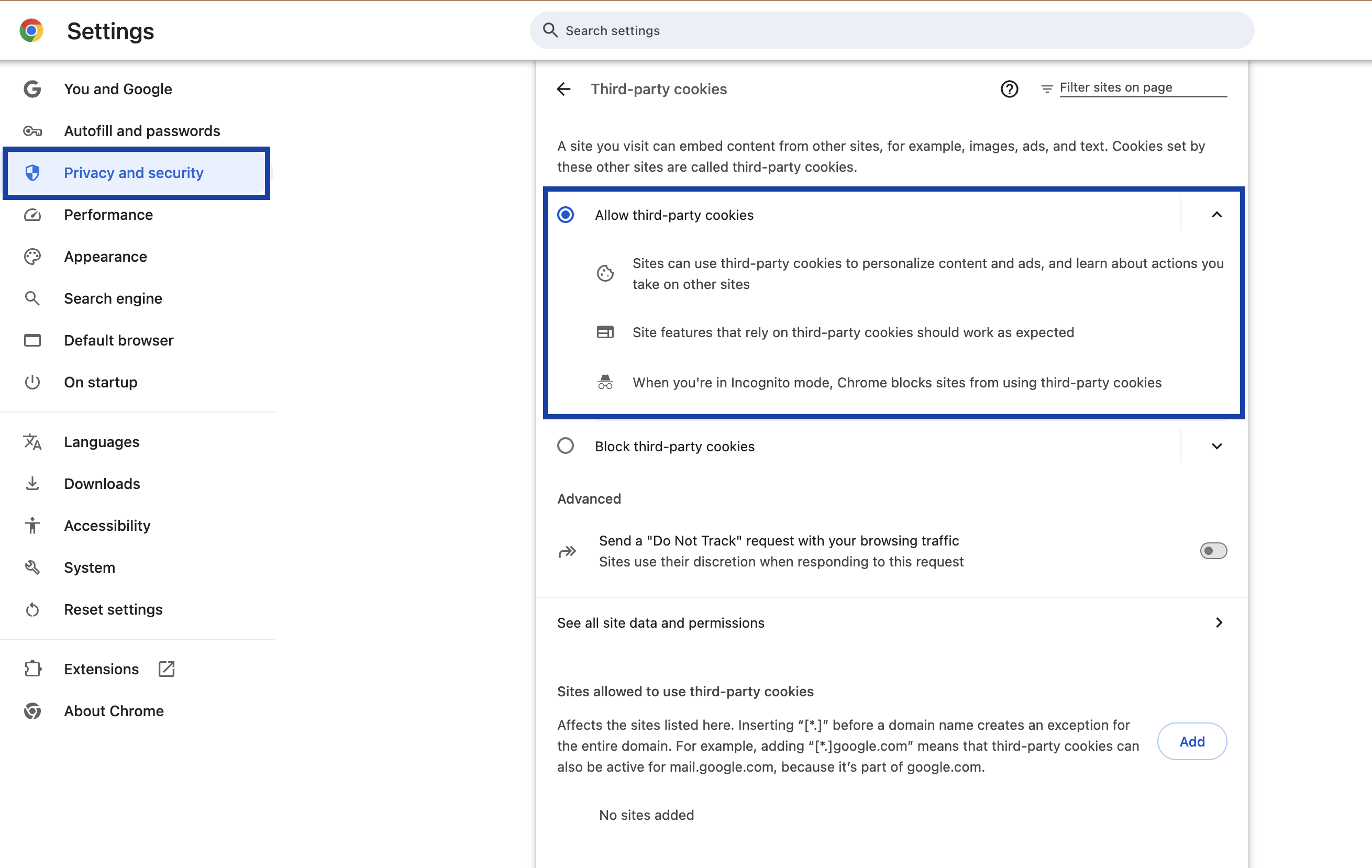Screen dimensions: 1372x868
Task: Click the search magnifier icon in the settings search bar
Action: (x=550, y=30)
